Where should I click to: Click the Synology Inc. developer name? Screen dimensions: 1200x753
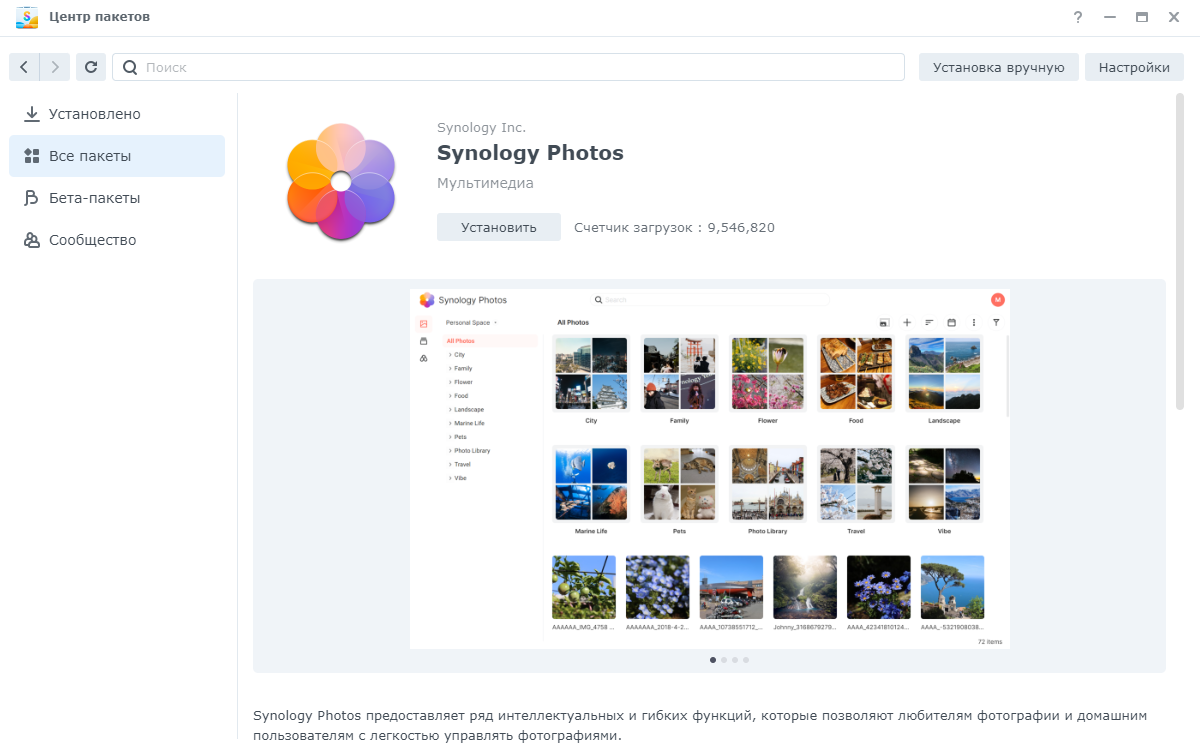[481, 127]
